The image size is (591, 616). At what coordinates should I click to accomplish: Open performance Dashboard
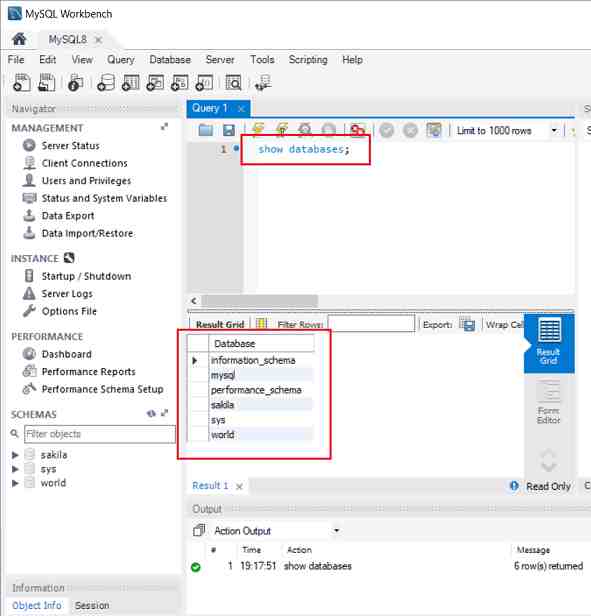pos(66,354)
